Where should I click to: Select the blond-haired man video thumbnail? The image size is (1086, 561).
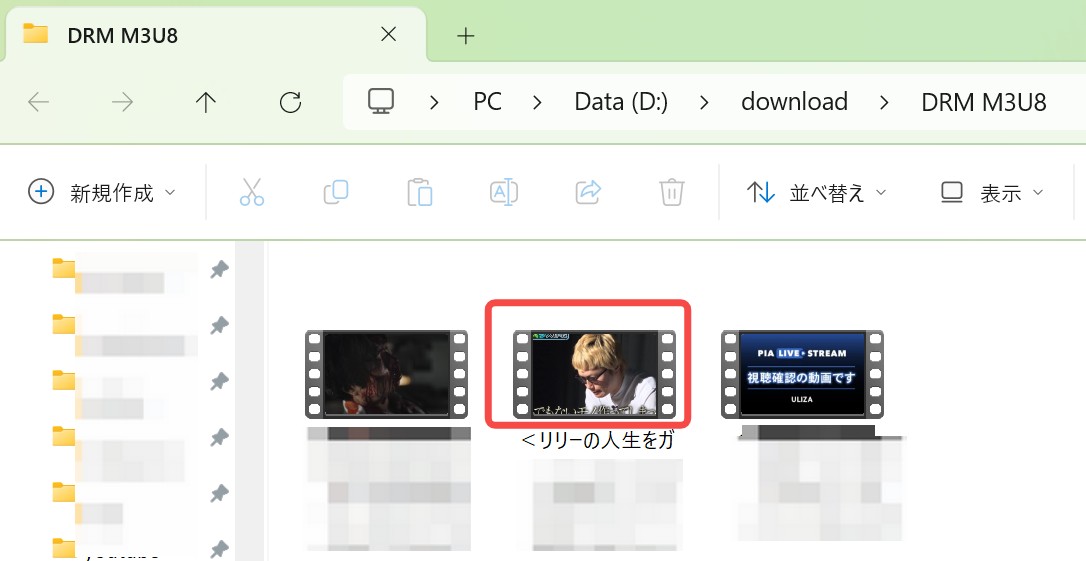point(594,374)
